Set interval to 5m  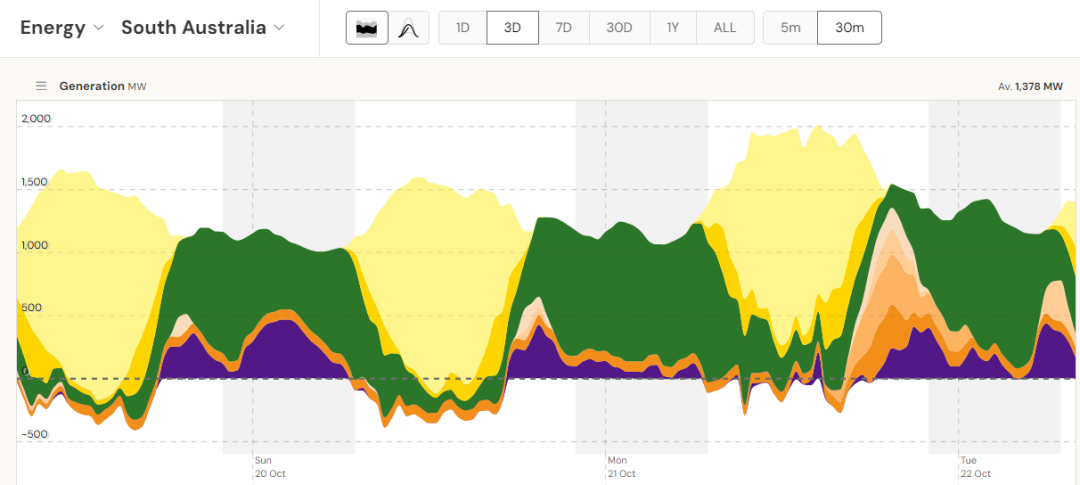(790, 28)
